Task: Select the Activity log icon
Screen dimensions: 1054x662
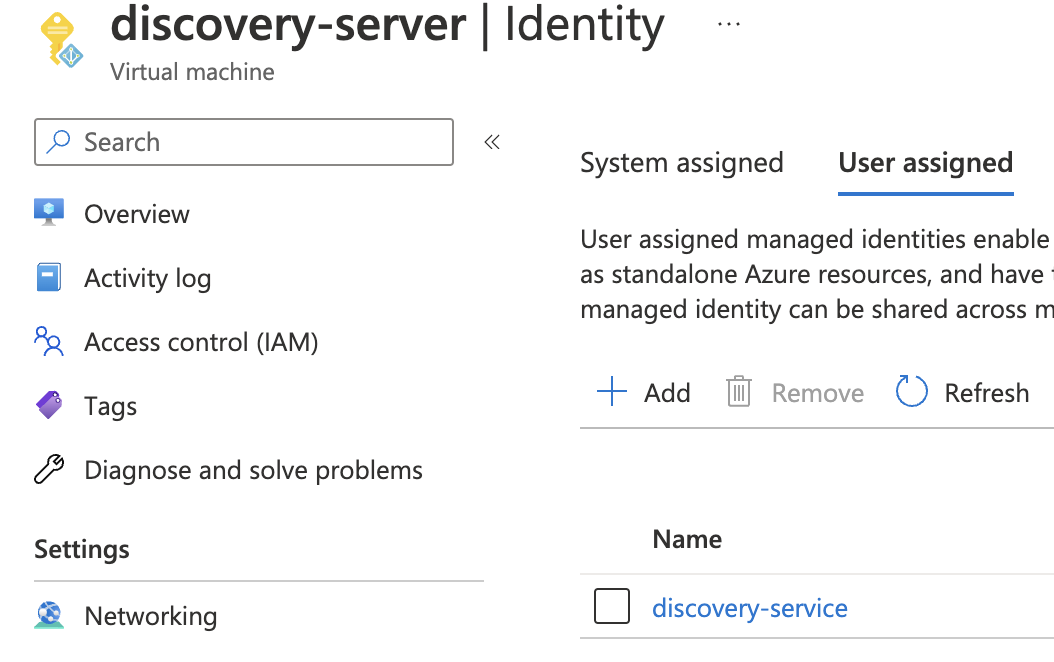Action: pos(47,277)
